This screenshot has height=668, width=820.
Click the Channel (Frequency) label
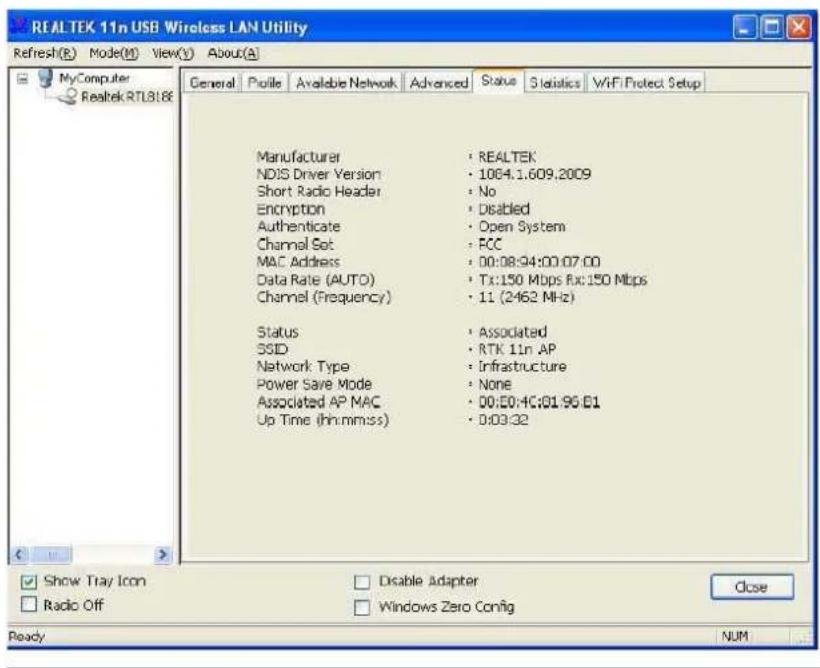pos(324,297)
